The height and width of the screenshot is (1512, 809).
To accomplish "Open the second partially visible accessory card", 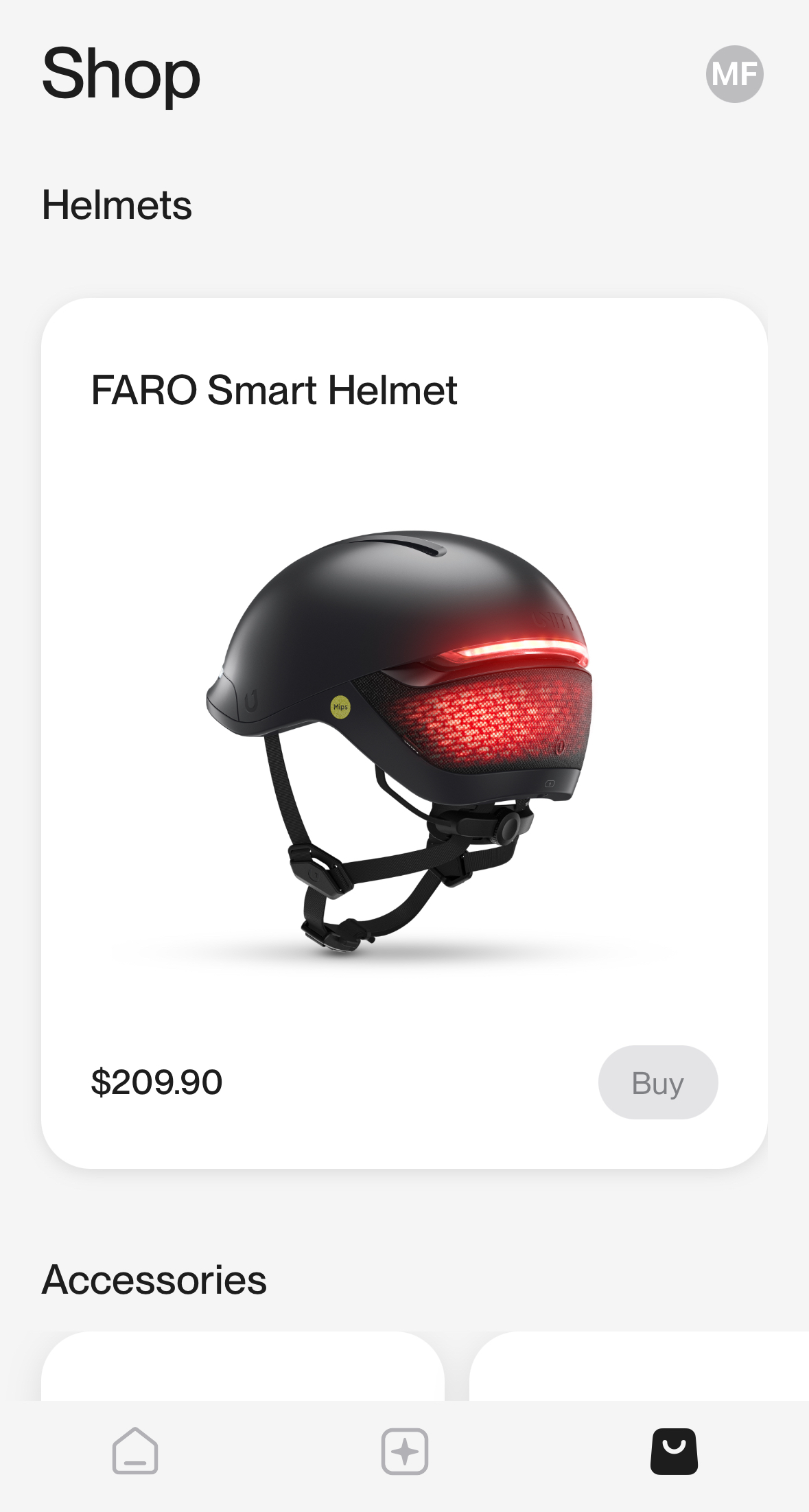I will click(x=639, y=1366).
